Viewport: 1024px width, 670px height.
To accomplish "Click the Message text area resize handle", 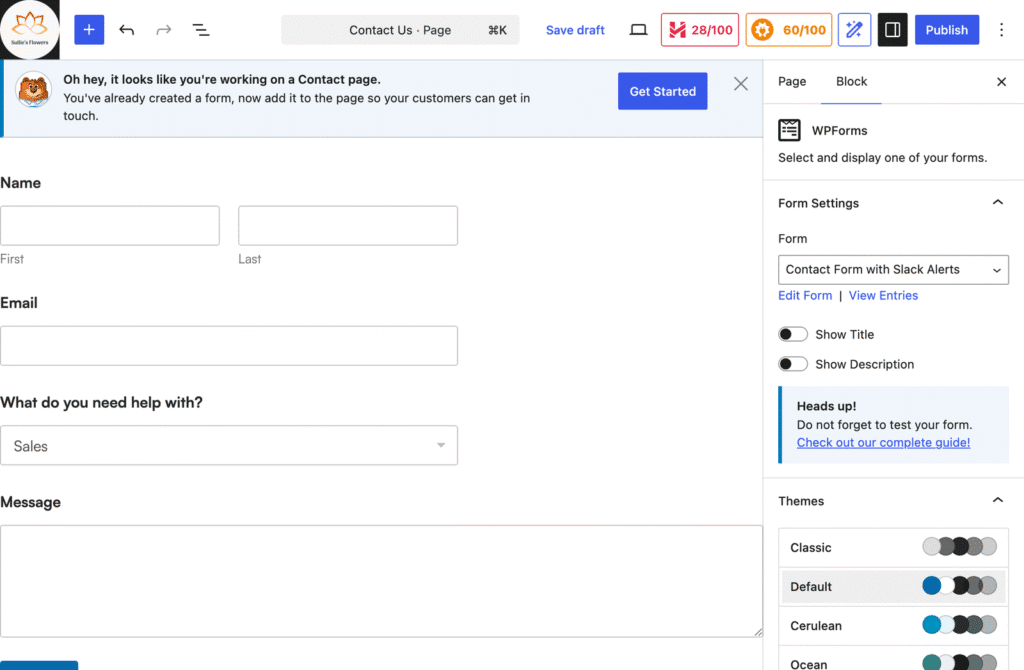I will click(758, 631).
